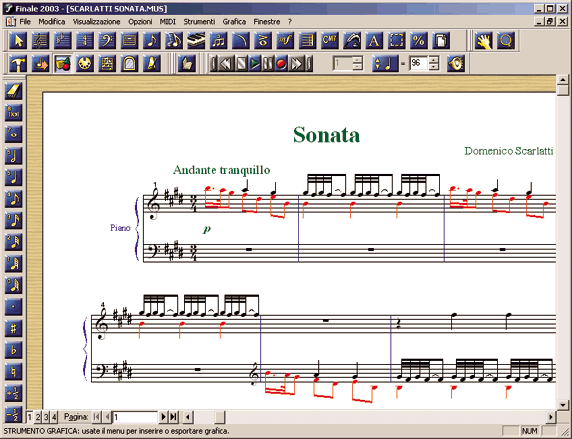572x439 pixels.
Task: Choose the quarter note duration in left palette
Action: pos(13,177)
